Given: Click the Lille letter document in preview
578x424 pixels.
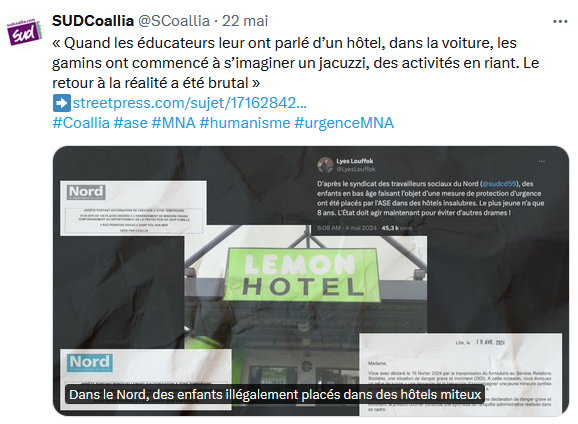Looking at the screenshot, I should tap(460, 374).
